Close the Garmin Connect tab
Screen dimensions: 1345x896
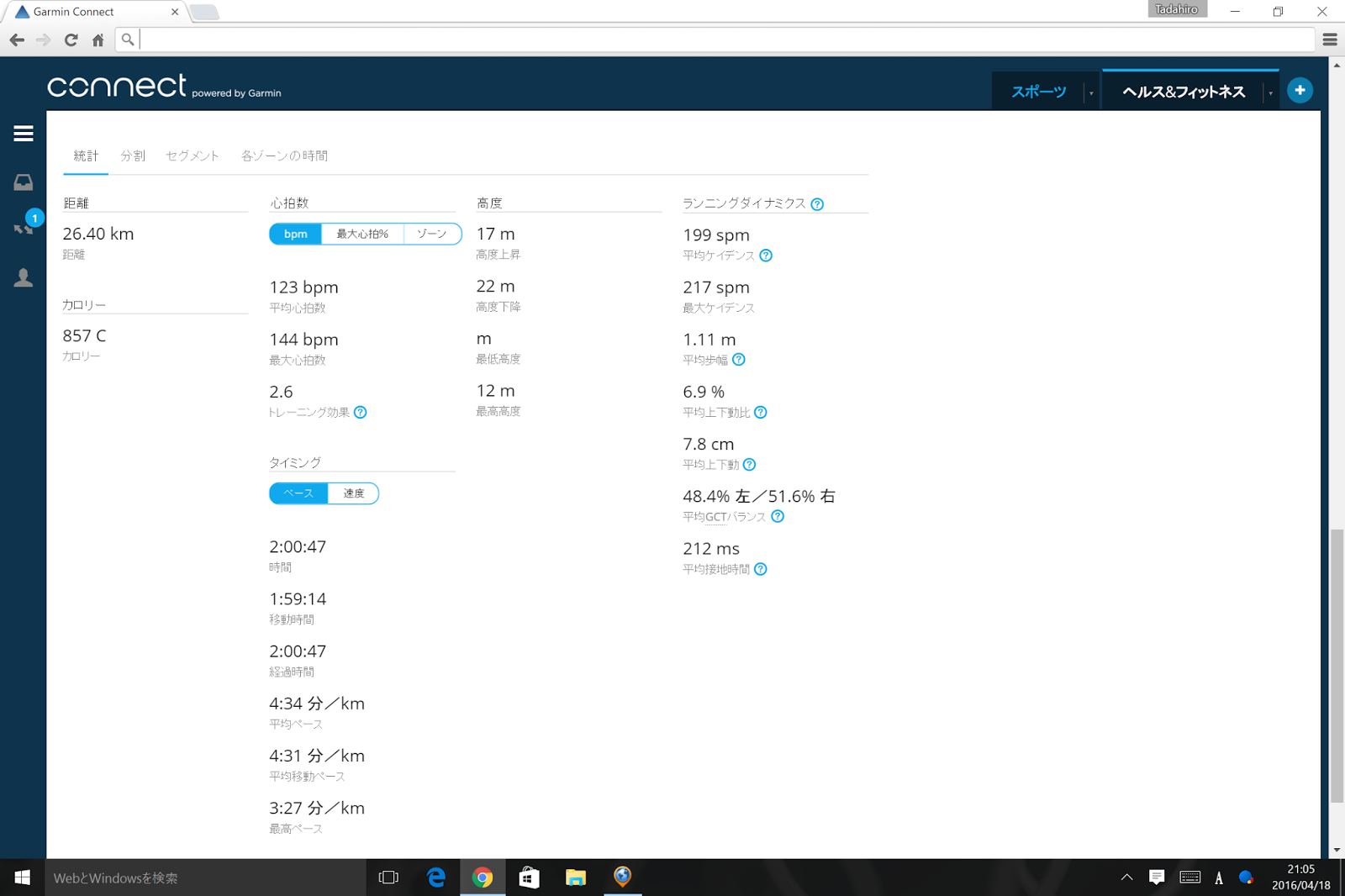(x=174, y=12)
